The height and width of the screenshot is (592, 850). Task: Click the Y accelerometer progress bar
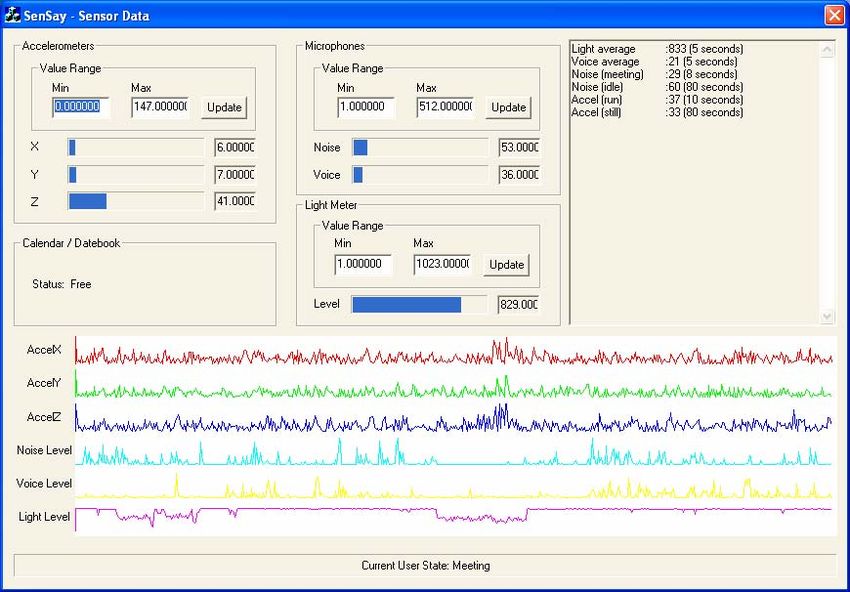[x=136, y=175]
